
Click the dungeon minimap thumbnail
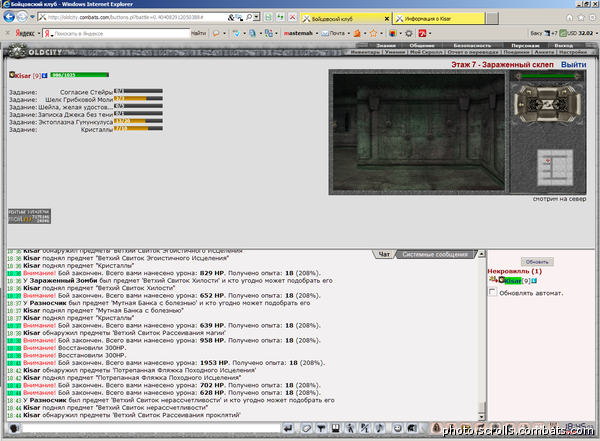tap(555, 168)
